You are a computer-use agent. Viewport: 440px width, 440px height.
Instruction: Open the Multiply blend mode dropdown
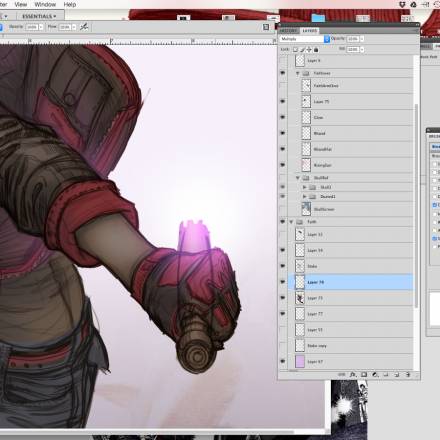(304, 39)
